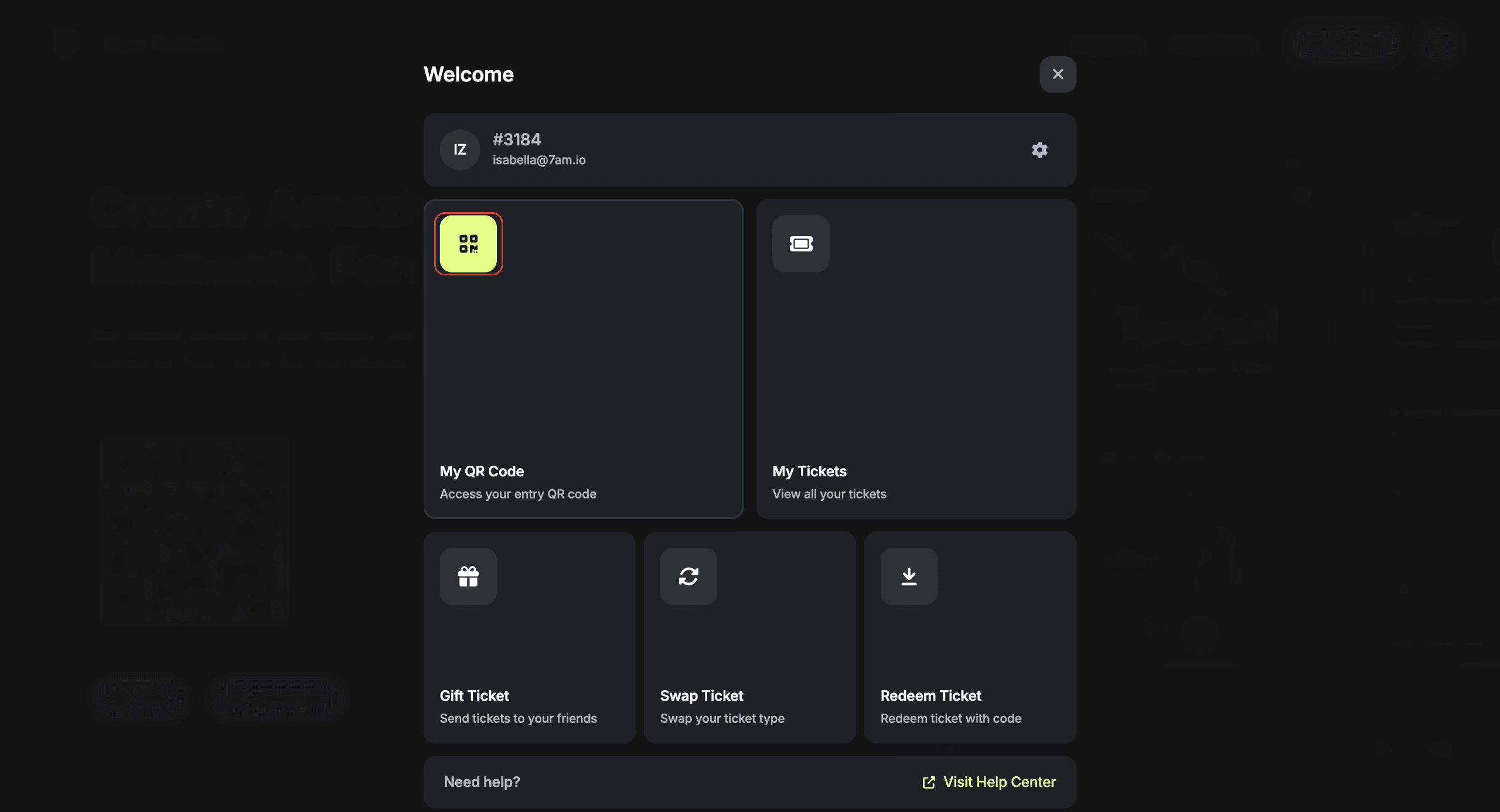Click 'Send tickets to your friends' text
This screenshot has width=1500, height=812.
coord(518,718)
